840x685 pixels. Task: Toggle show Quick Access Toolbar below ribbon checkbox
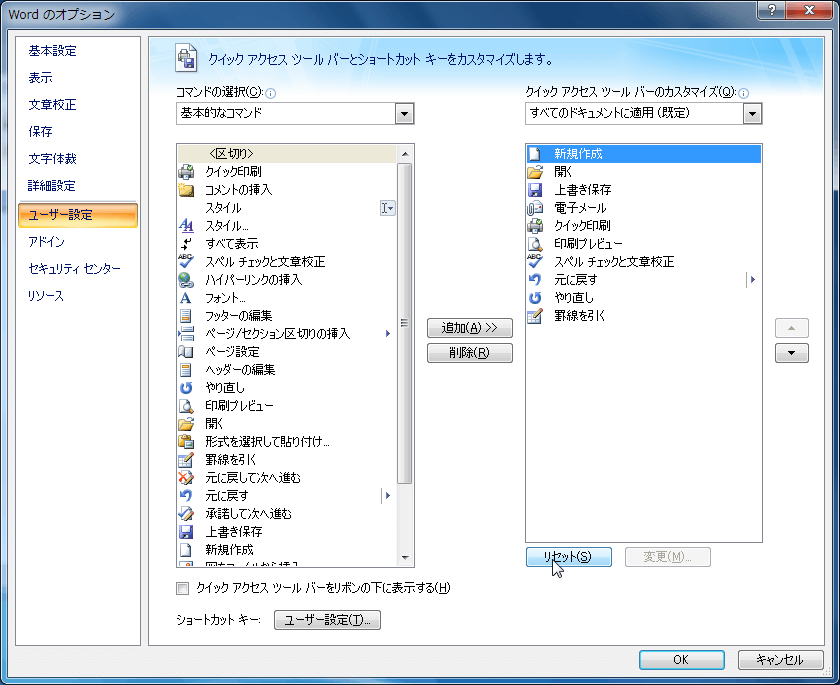[183, 589]
